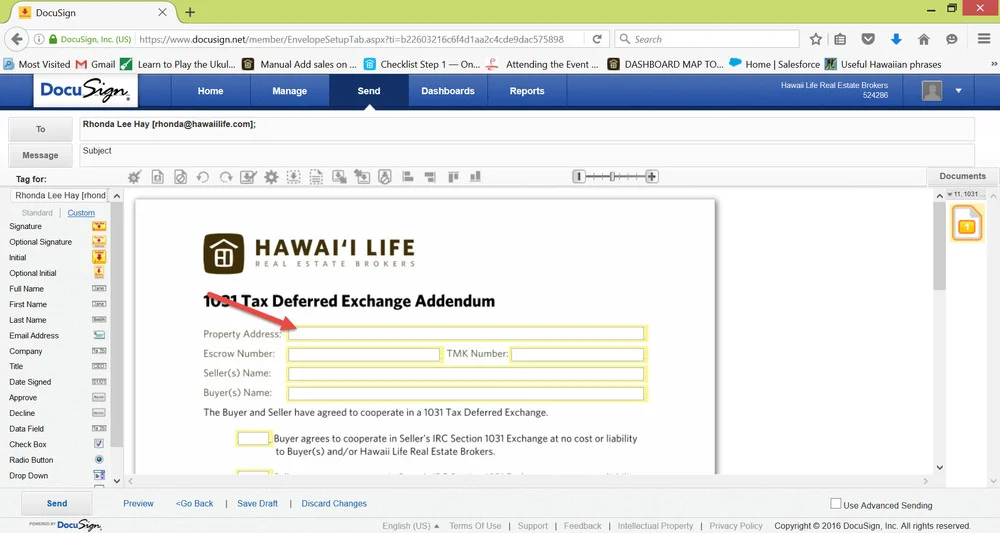Screen dimensions: 1000x533
Task: Click into the Property Address field
Action: pyautogui.click(x=466, y=333)
